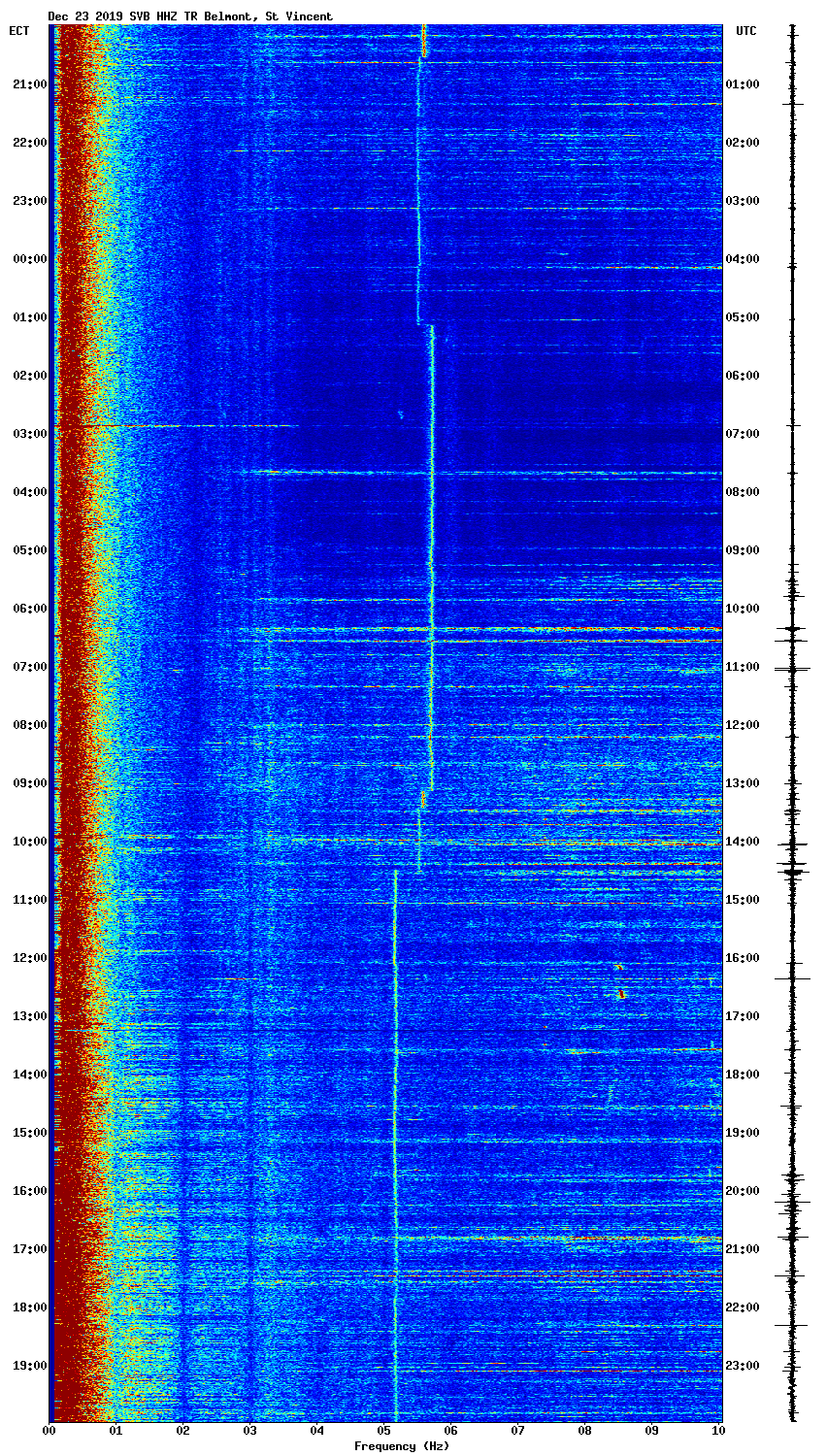
Task: Select the 'ECT' time zone header label
Action: click(x=19, y=31)
